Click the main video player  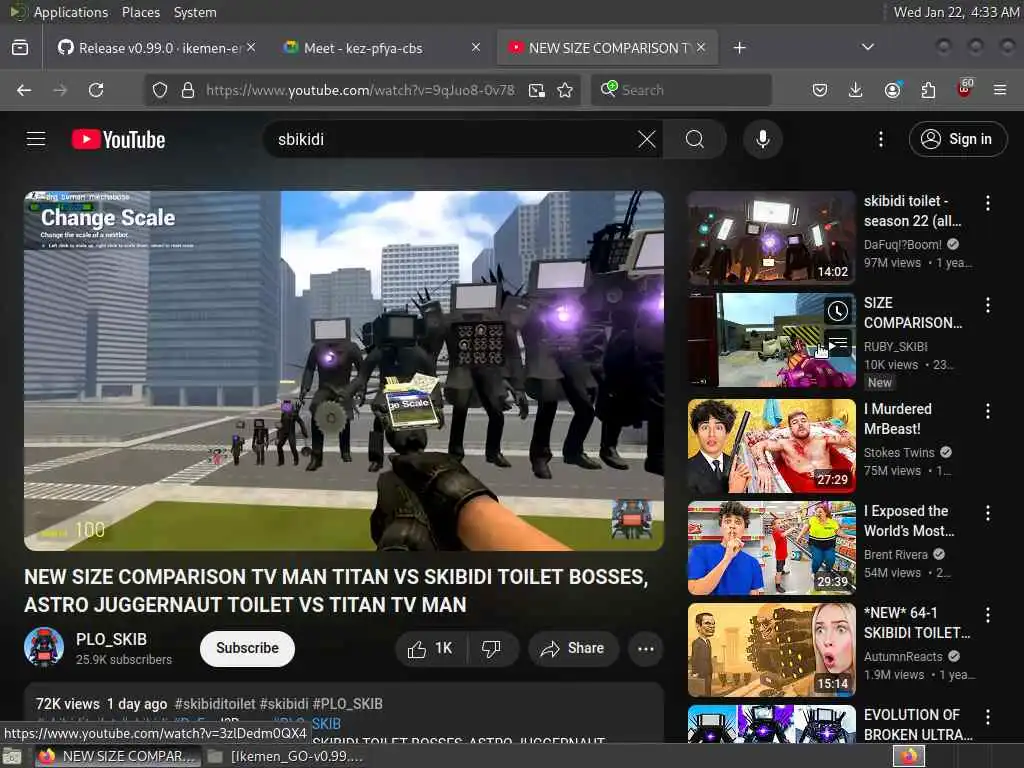[344, 370]
